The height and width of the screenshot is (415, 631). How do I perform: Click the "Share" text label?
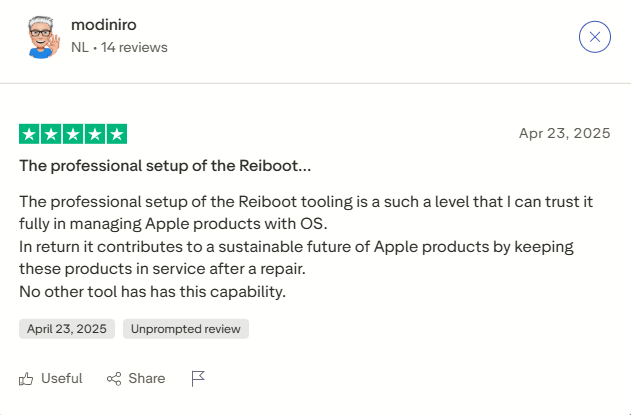[x=147, y=378]
